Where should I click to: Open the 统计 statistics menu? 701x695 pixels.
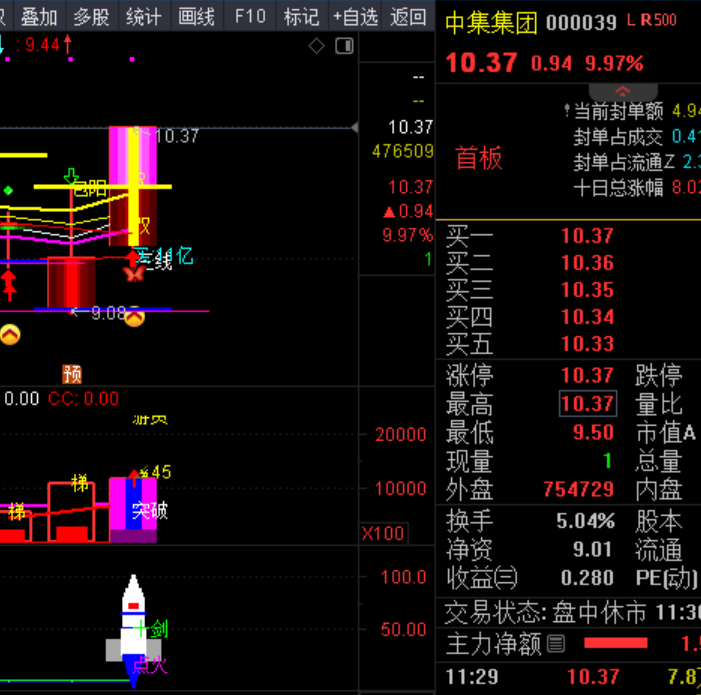144,17
